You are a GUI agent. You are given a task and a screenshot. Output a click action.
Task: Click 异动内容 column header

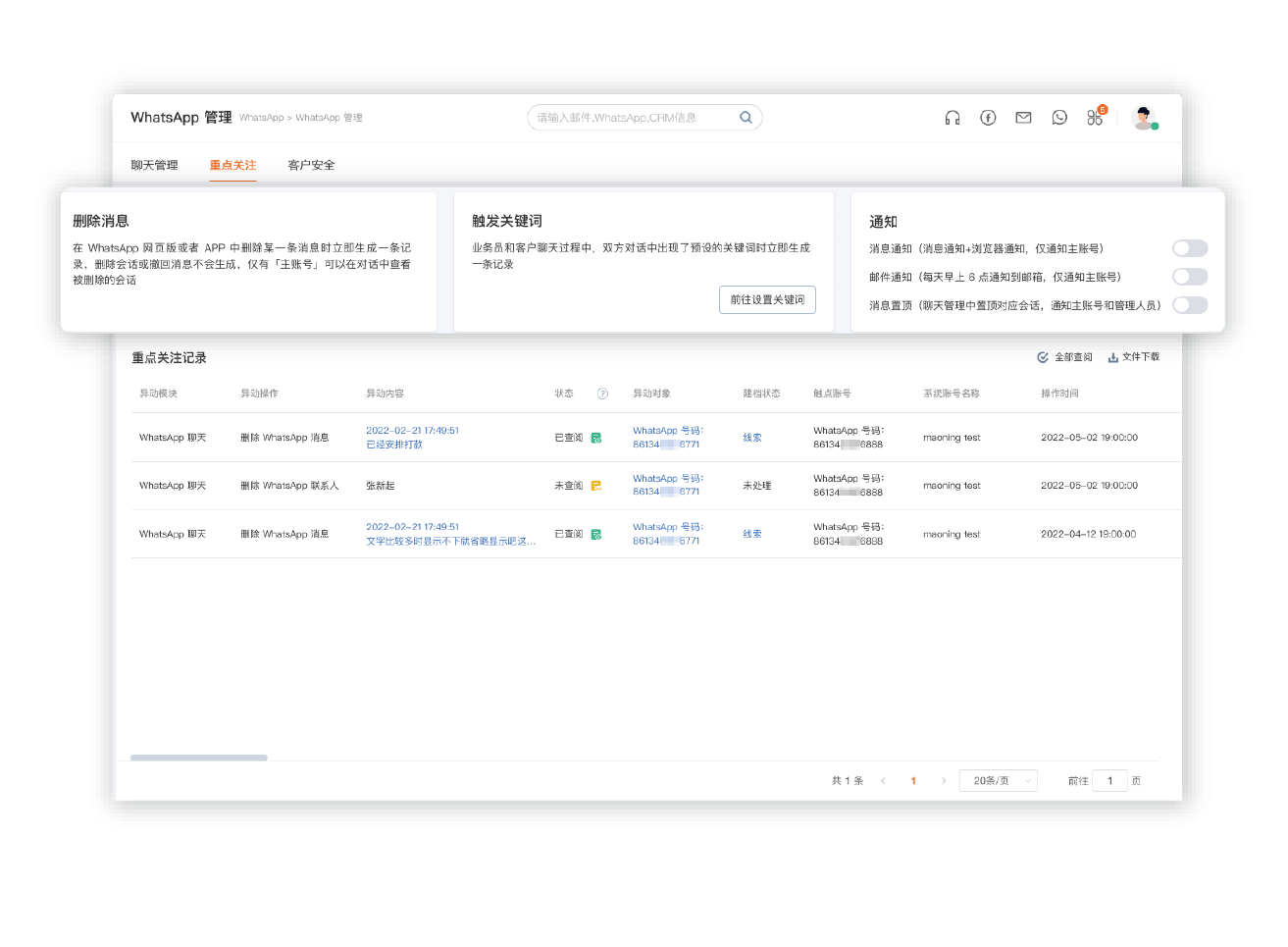tap(385, 394)
